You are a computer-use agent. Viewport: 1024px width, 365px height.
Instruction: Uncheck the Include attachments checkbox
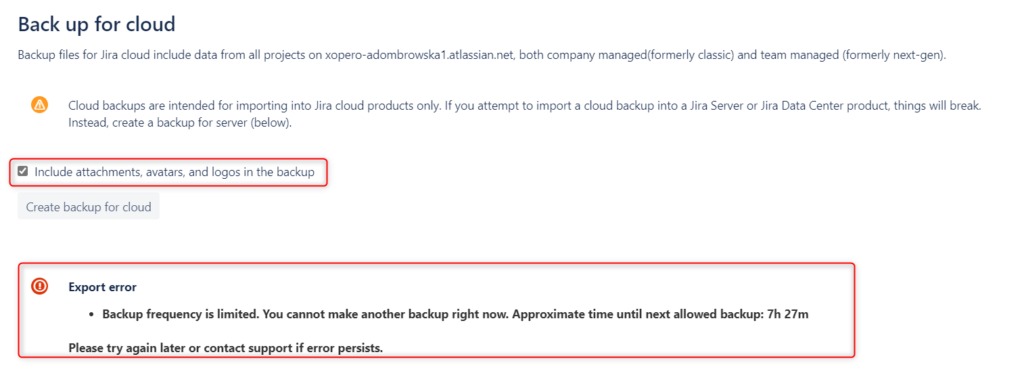[x=23, y=172]
